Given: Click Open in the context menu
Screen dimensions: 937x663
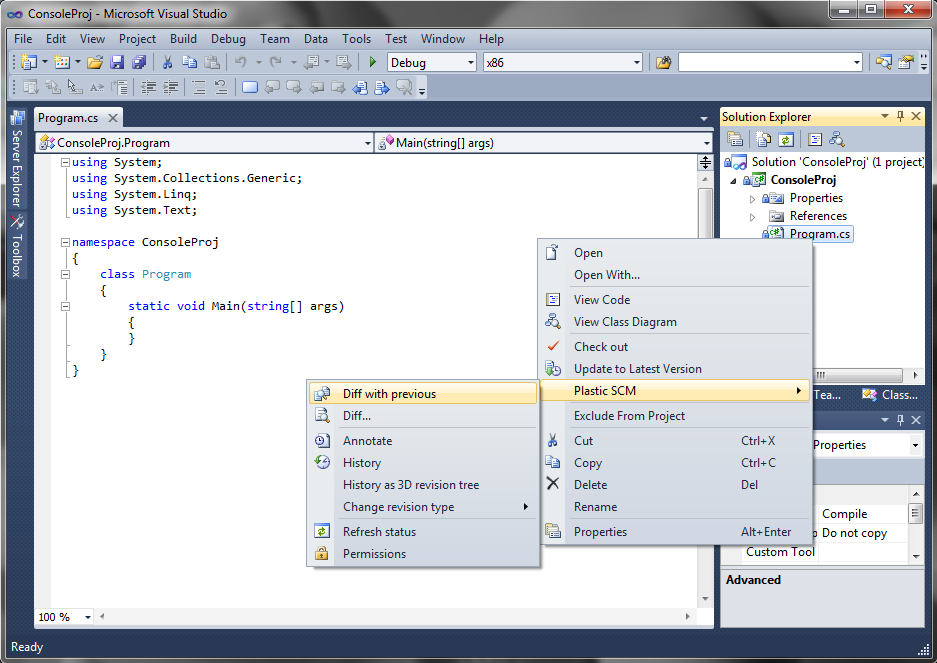Looking at the screenshot, I should [x=675, y=253].
